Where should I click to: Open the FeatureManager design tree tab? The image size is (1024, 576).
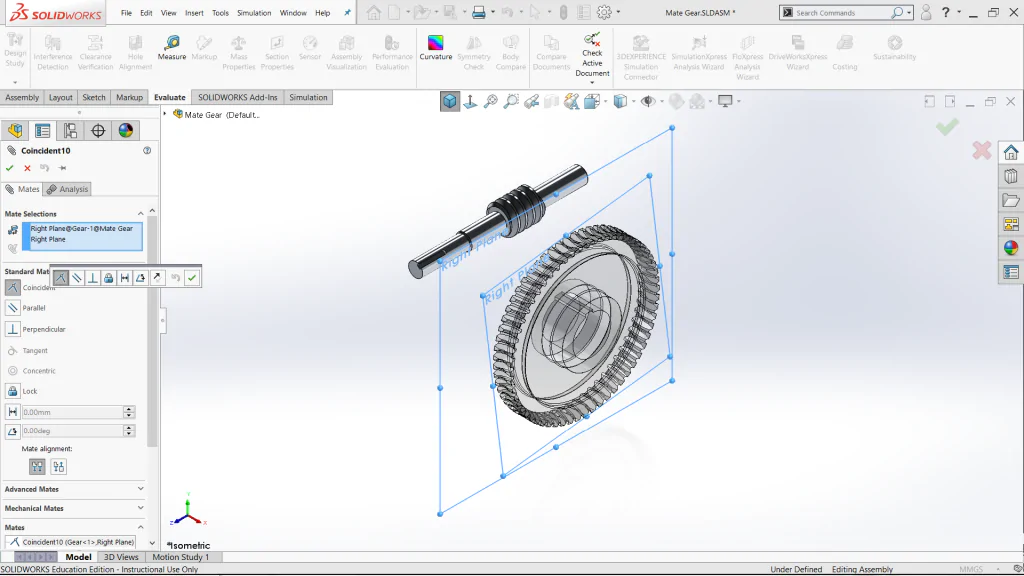coord(15,131)
